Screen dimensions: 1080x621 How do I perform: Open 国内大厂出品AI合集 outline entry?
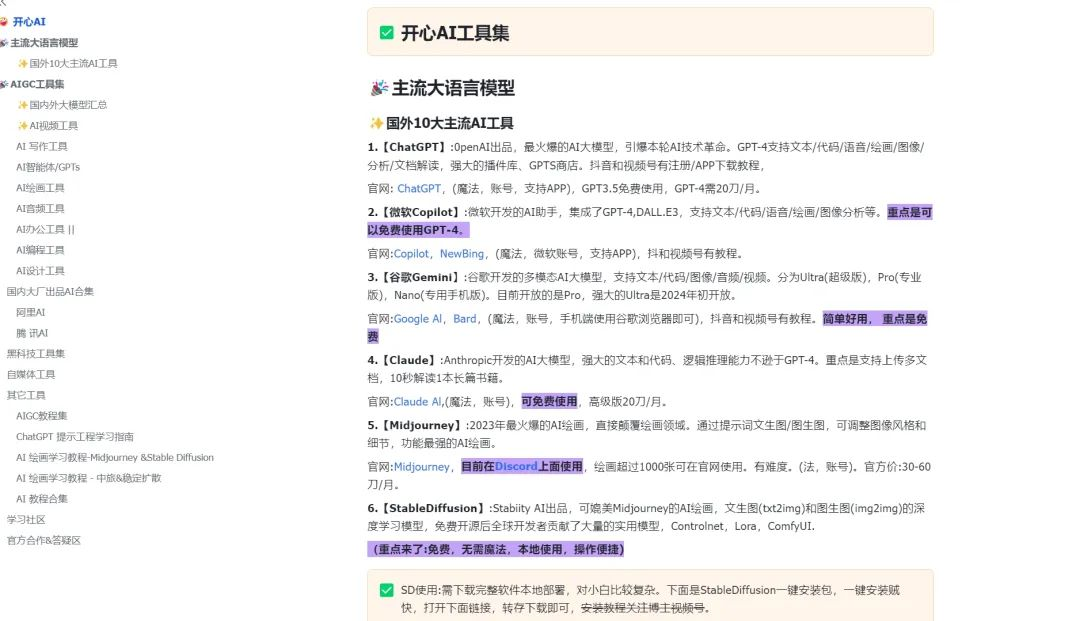50,291
